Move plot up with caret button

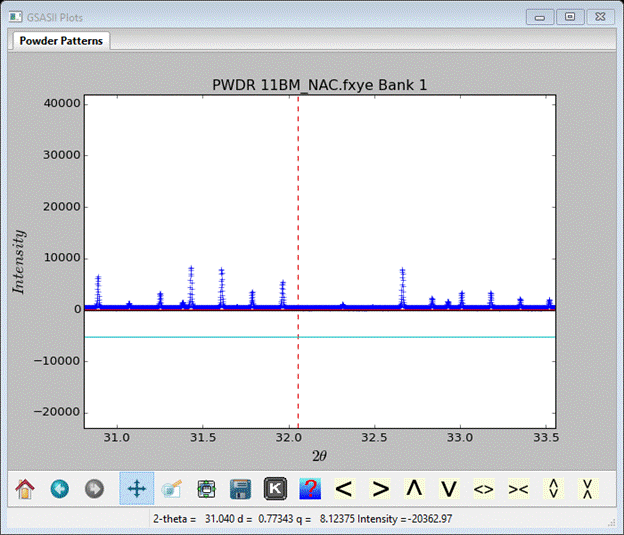pyautogui.click(x=414, y=488)
